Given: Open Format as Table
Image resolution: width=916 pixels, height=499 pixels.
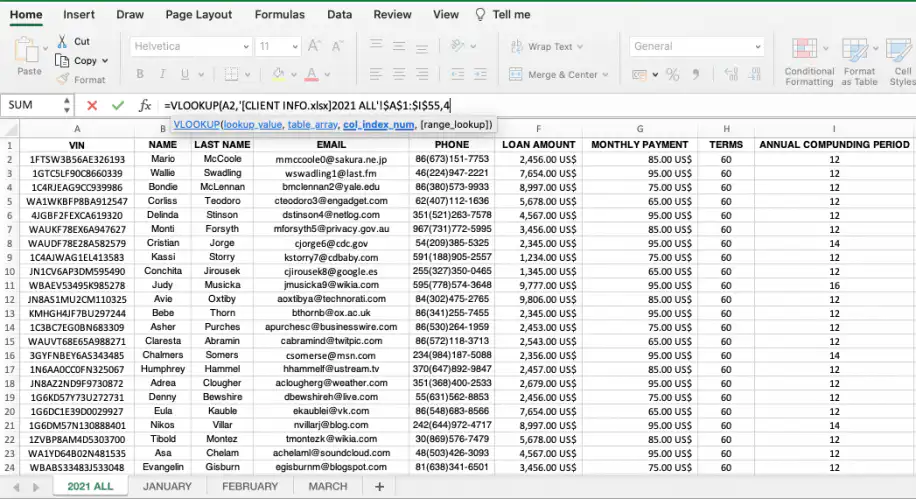Looking at the screenshot, I should 859,61.
